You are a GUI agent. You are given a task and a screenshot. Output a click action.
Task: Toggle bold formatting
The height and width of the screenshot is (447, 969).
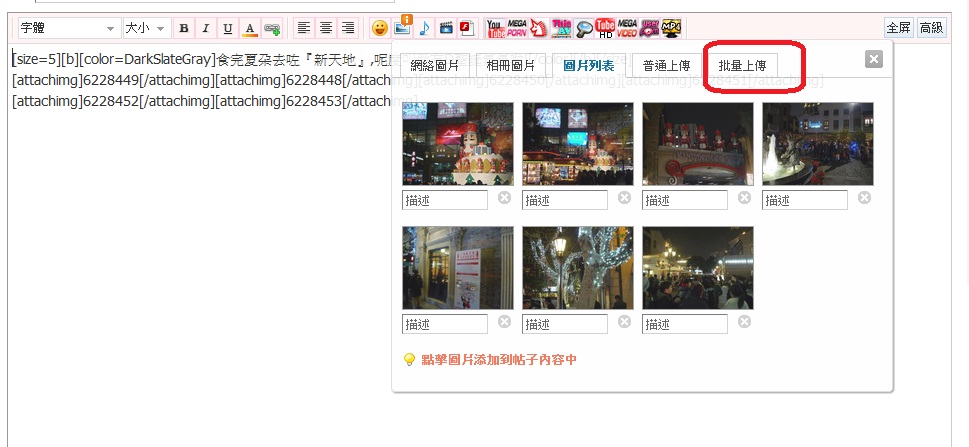coord(184,28)
